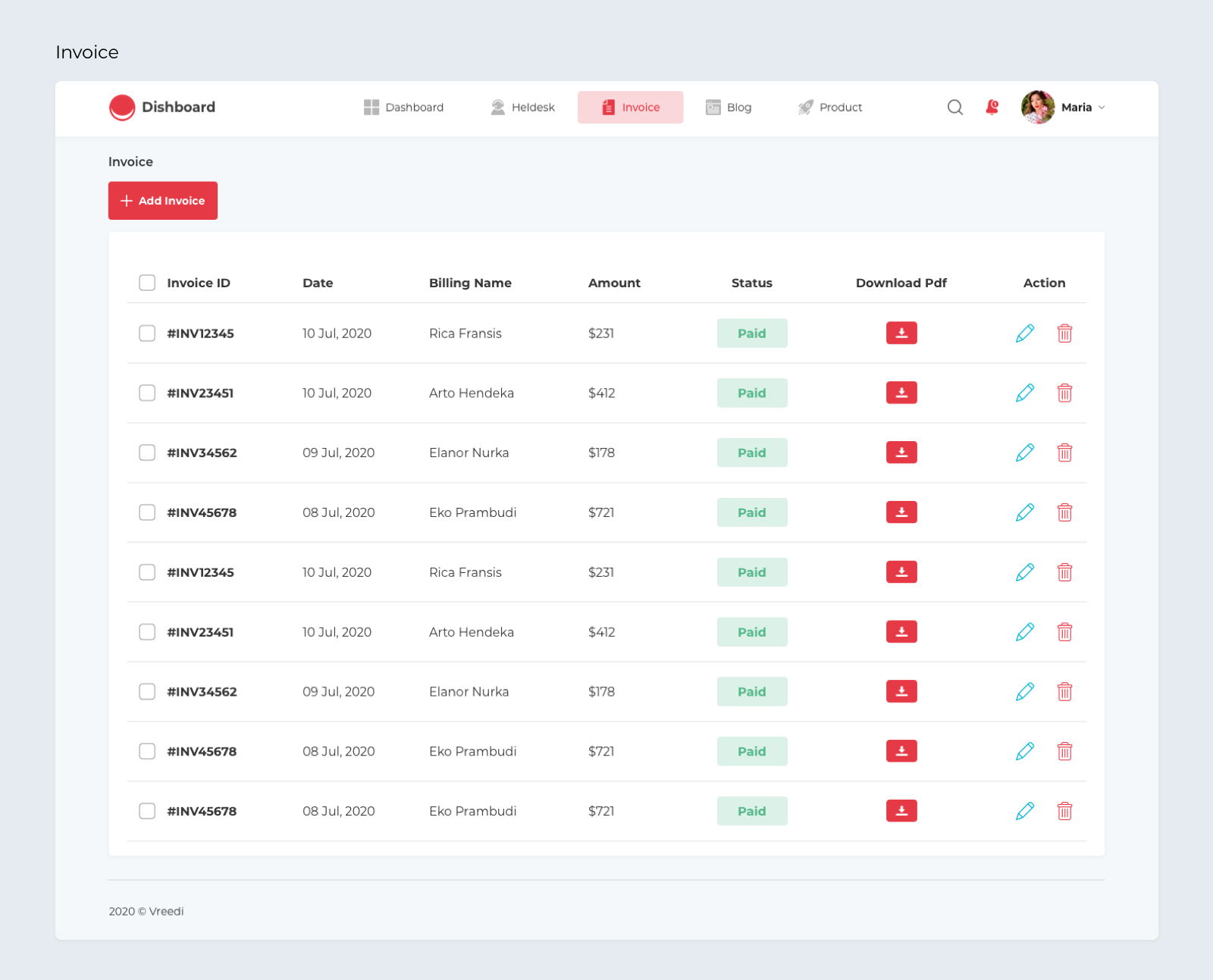Open the notification bell
This screenshot has width=1213, height=980.
(x=992, y=107)
